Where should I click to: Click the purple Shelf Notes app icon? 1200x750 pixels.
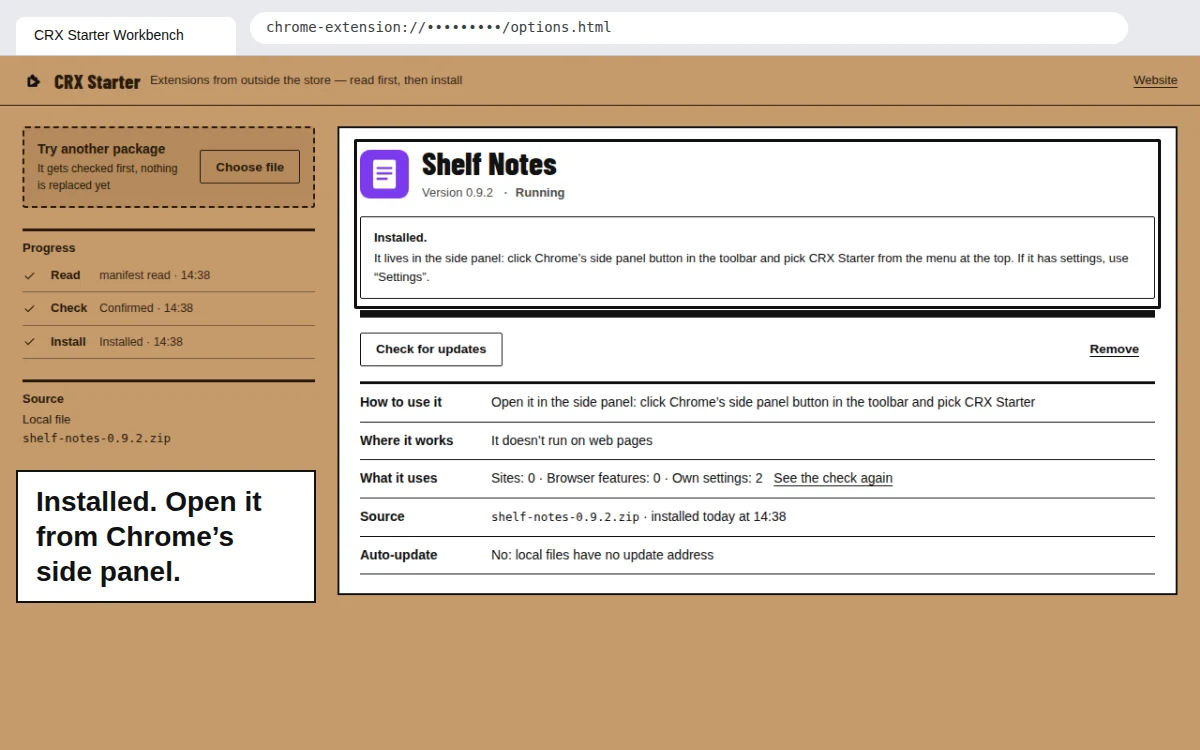pos(384,174)
